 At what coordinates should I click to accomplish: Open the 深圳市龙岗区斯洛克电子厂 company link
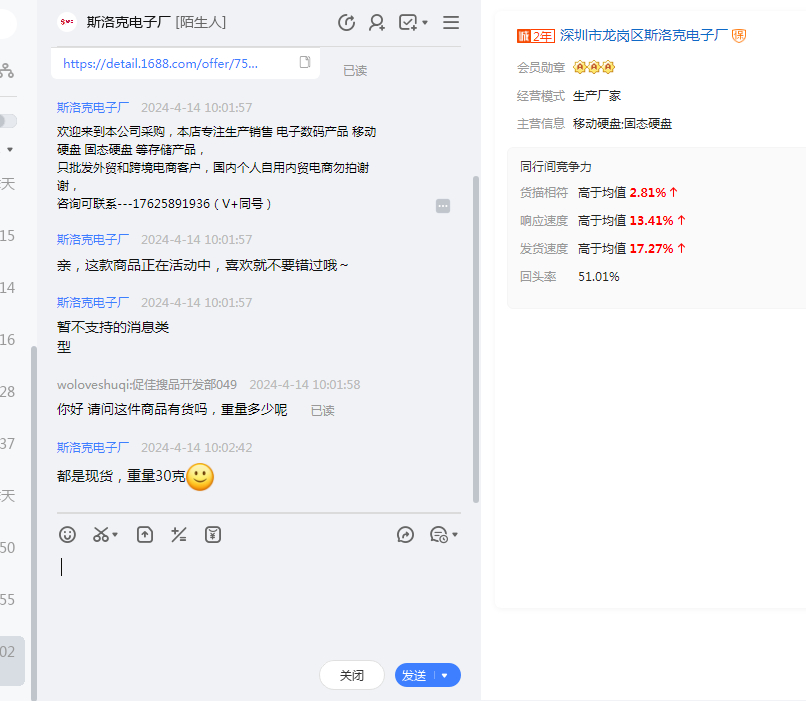point(643,35)
